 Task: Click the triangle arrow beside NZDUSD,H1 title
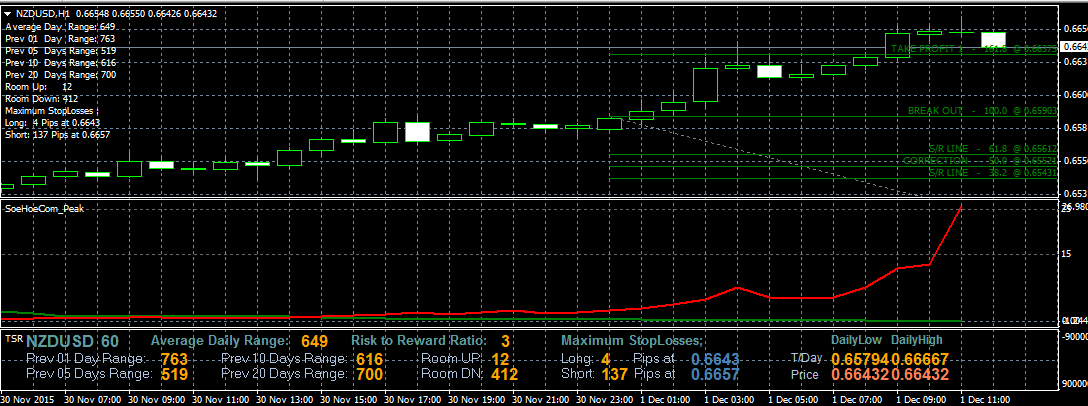pyautogui.click(x=8, y=13)
